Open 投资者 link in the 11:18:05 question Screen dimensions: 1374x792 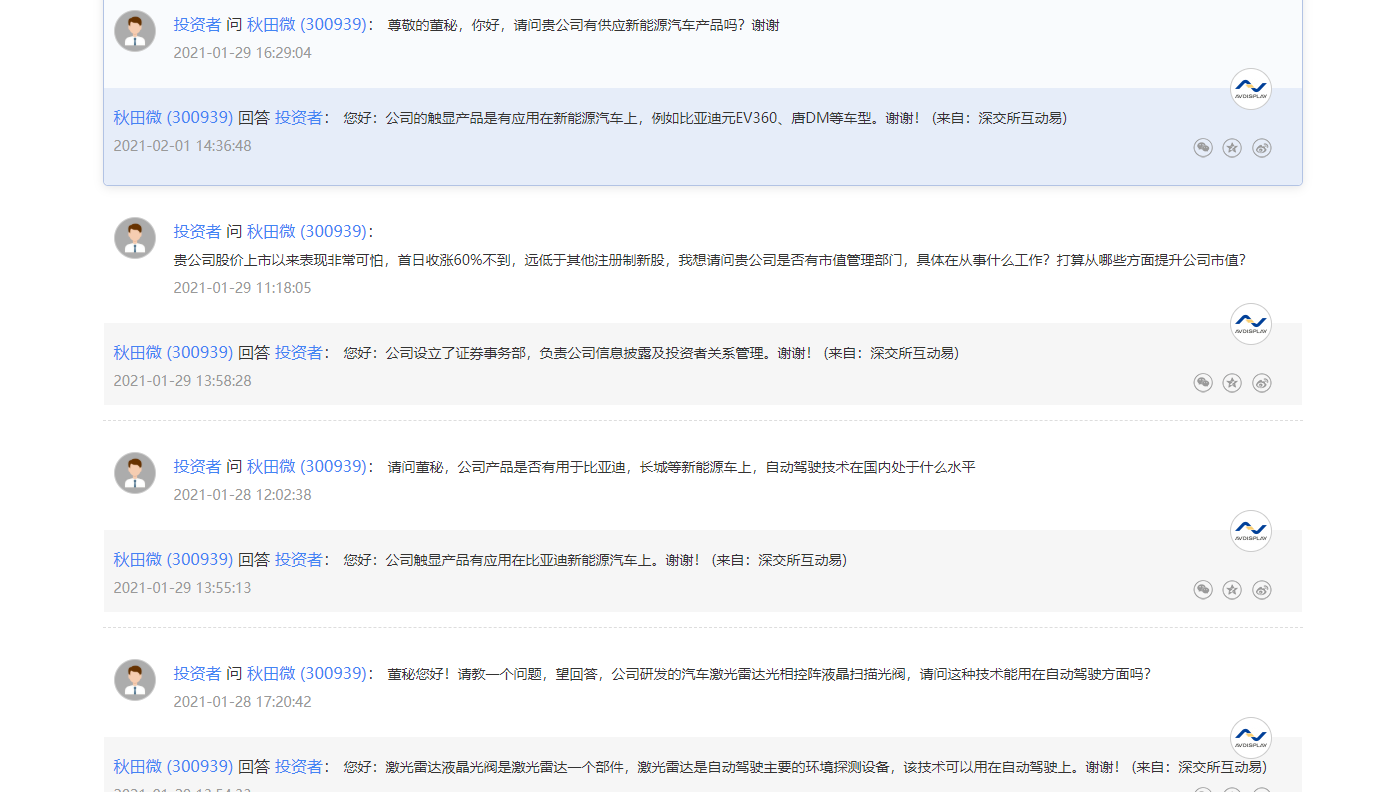tap(197, 232)
